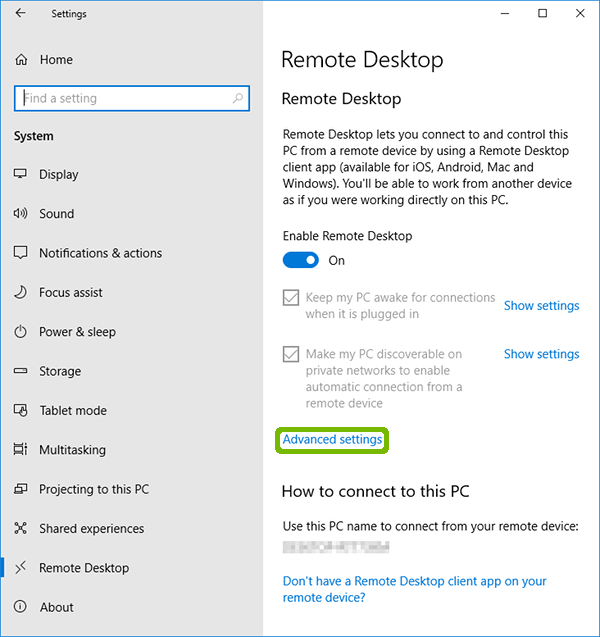
Task: Click the Shared experiences icon
Action: click(20, 528)
